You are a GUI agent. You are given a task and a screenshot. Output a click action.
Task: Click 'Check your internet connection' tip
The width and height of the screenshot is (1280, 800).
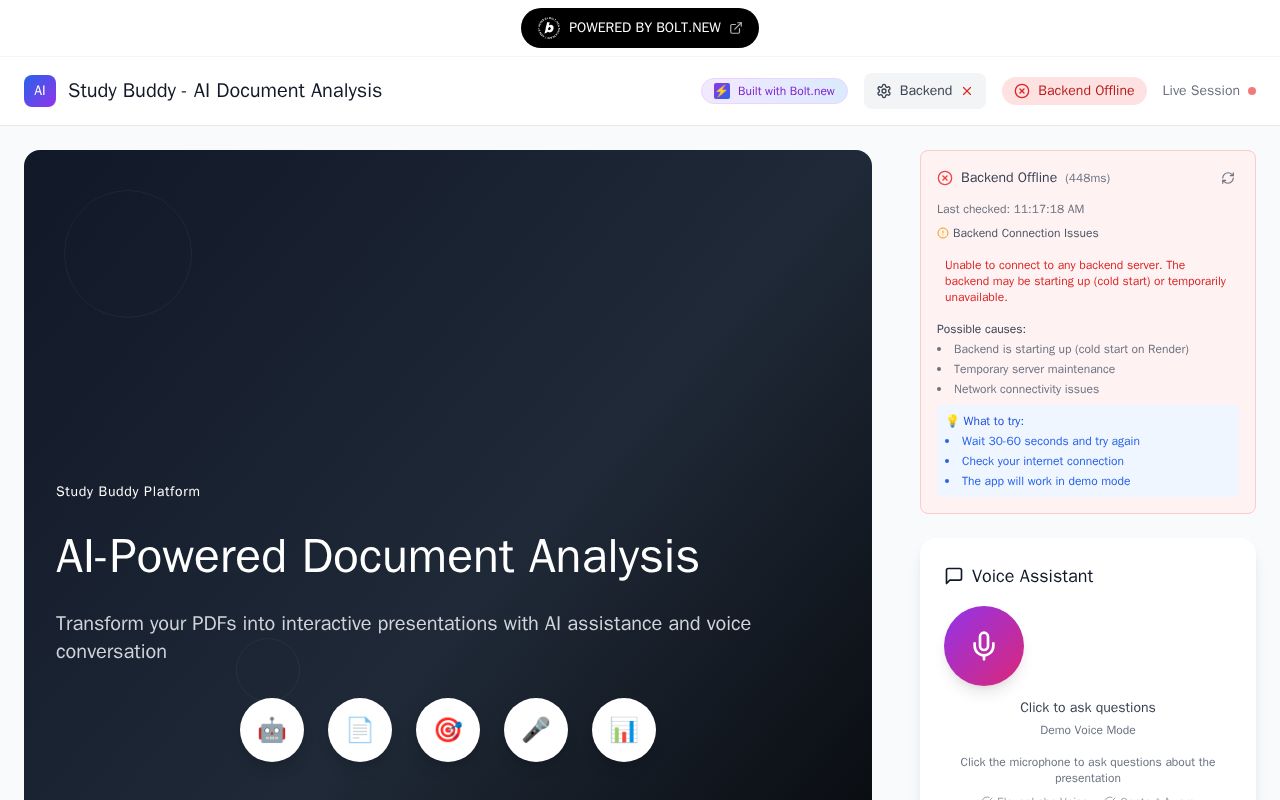click(1043, 461)
